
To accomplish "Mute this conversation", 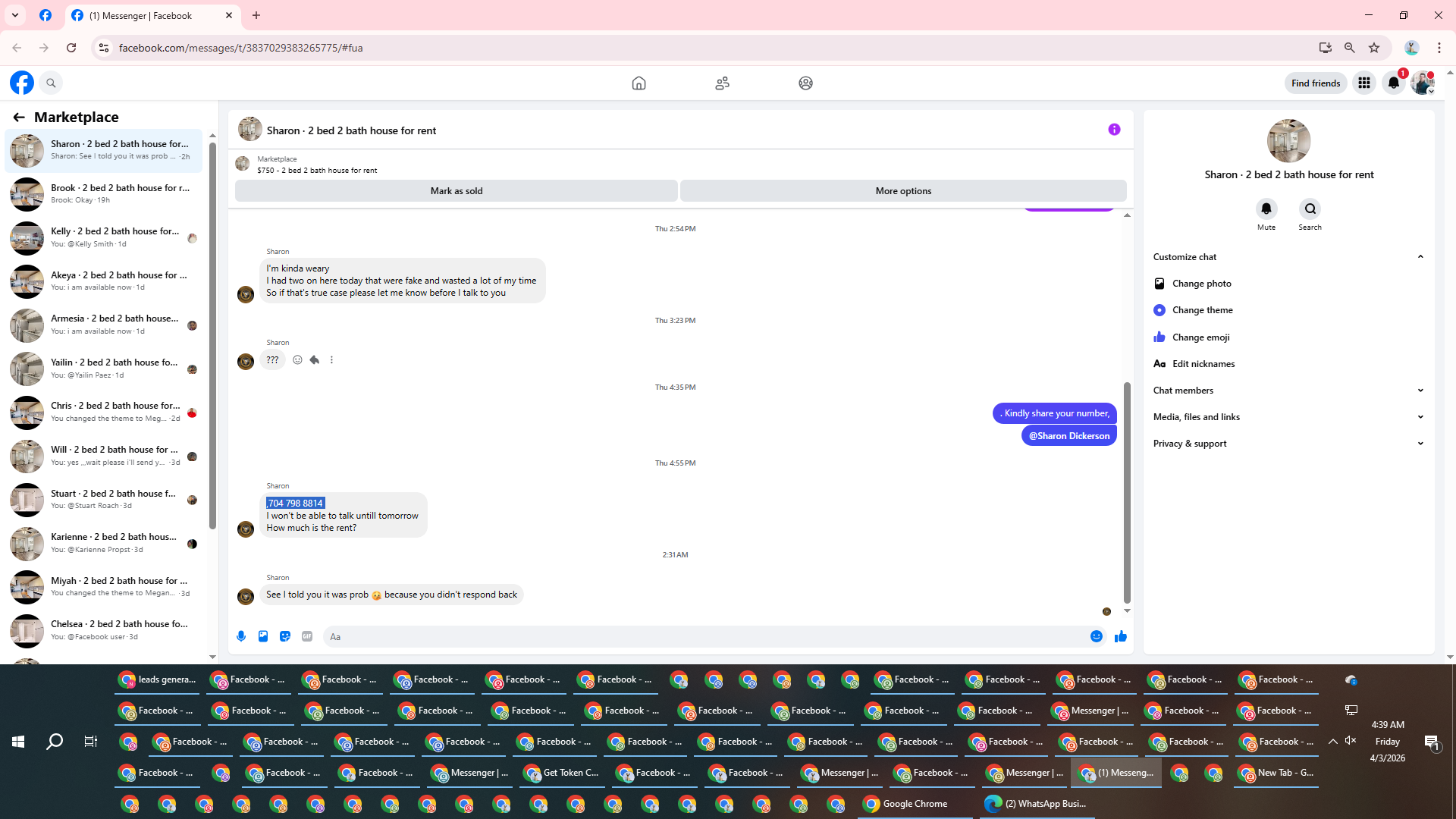I will (1266, 209).
